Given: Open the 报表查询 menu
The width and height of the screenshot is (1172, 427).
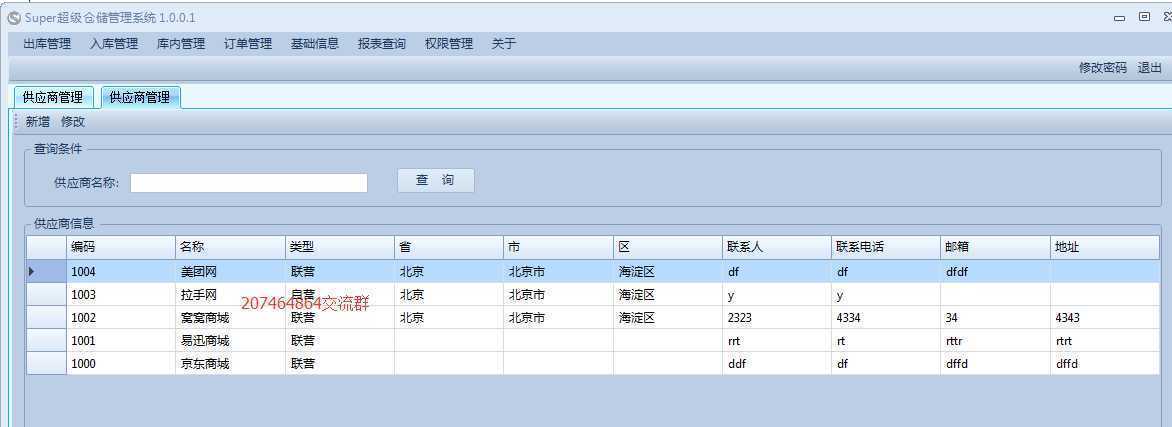Looking at the screenshot, I should 382,44.
